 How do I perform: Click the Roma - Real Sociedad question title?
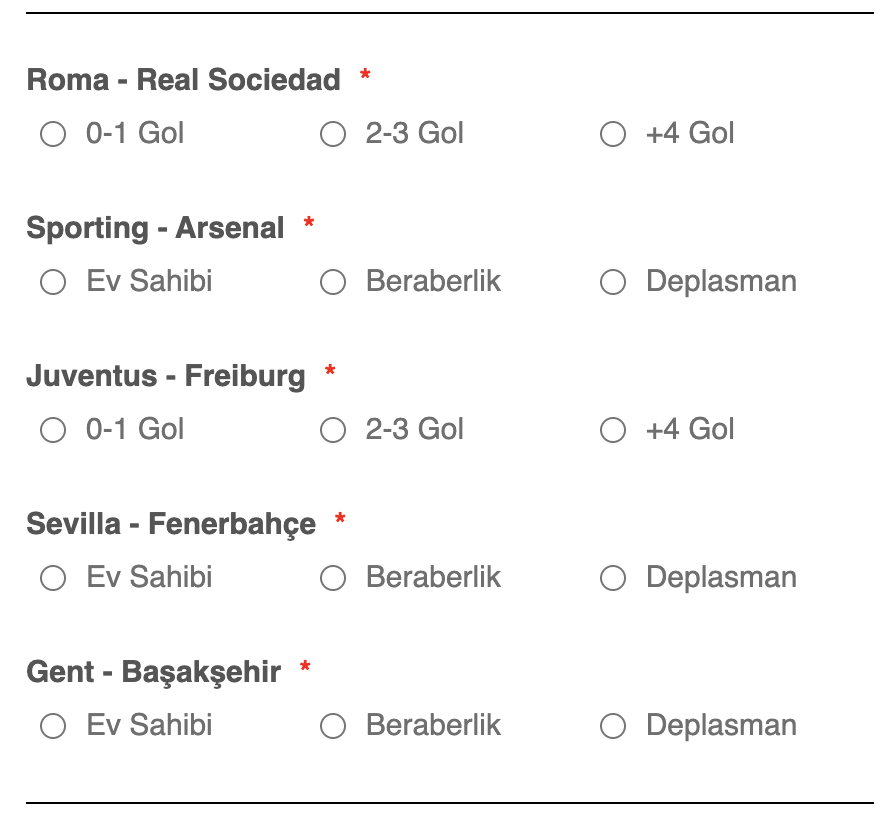pyautogui.click(x=183, y=80)
